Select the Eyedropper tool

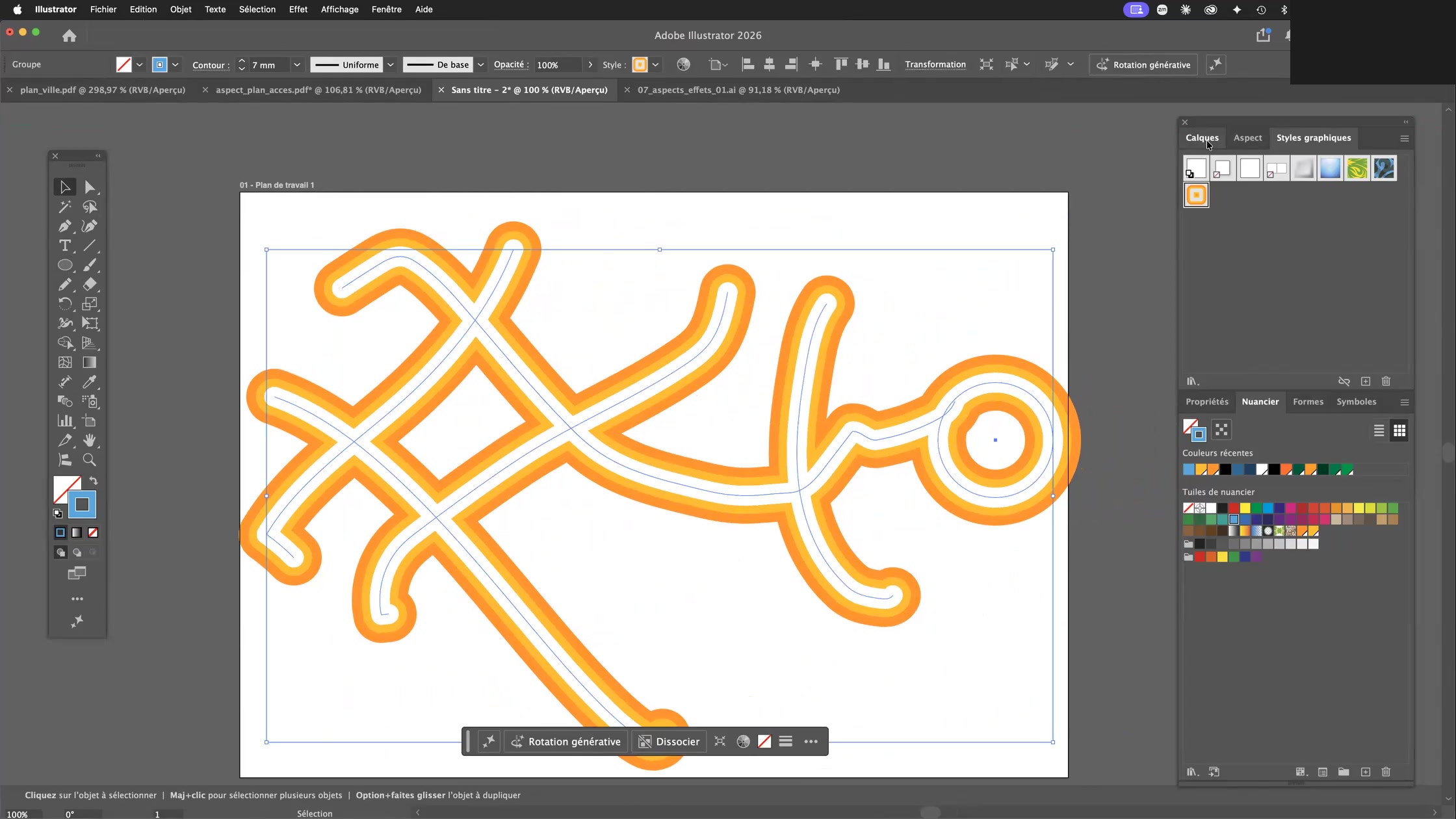pos(90,382)
